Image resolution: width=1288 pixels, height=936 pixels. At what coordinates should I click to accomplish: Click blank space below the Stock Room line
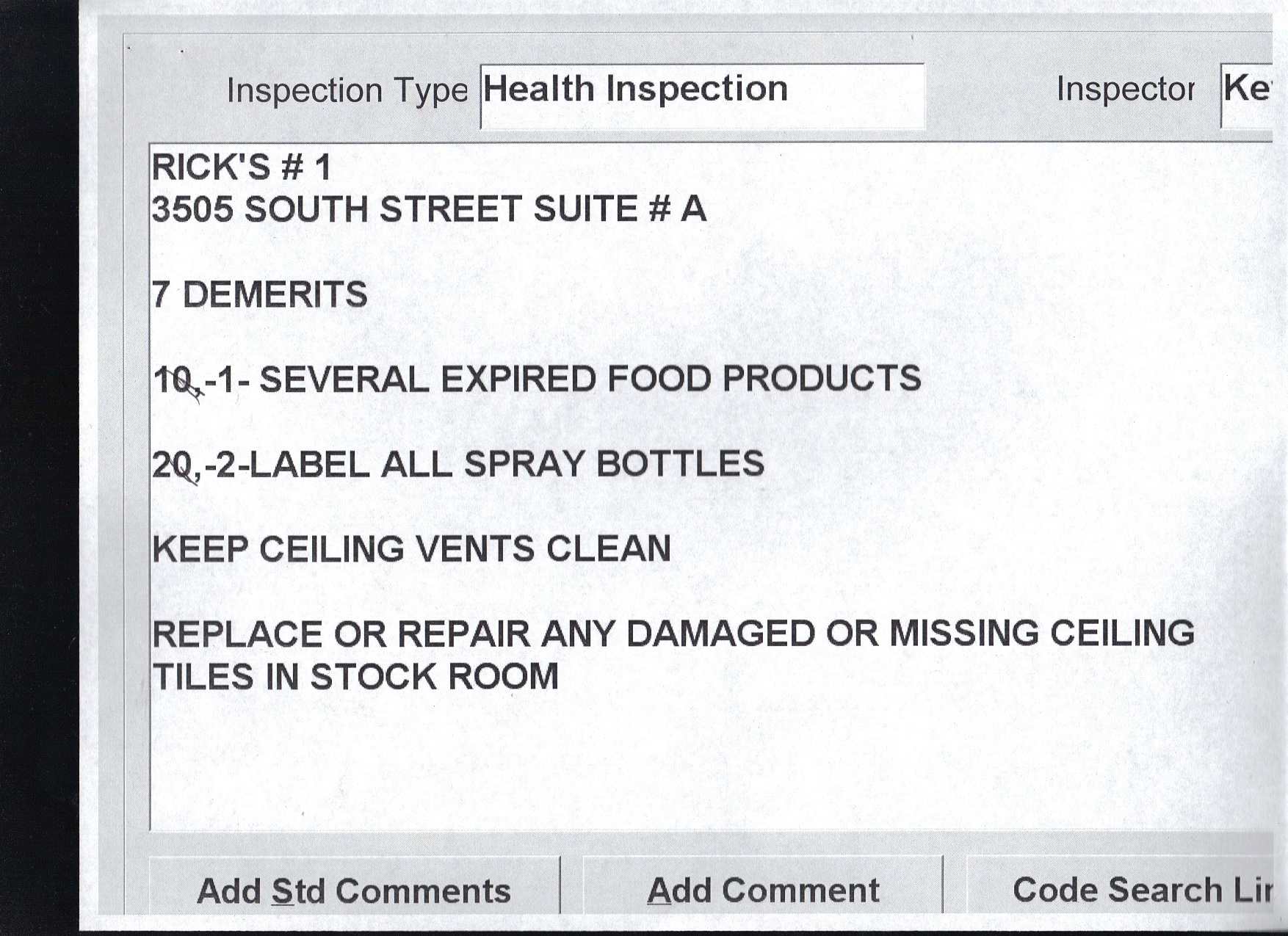tap(661, 763)
